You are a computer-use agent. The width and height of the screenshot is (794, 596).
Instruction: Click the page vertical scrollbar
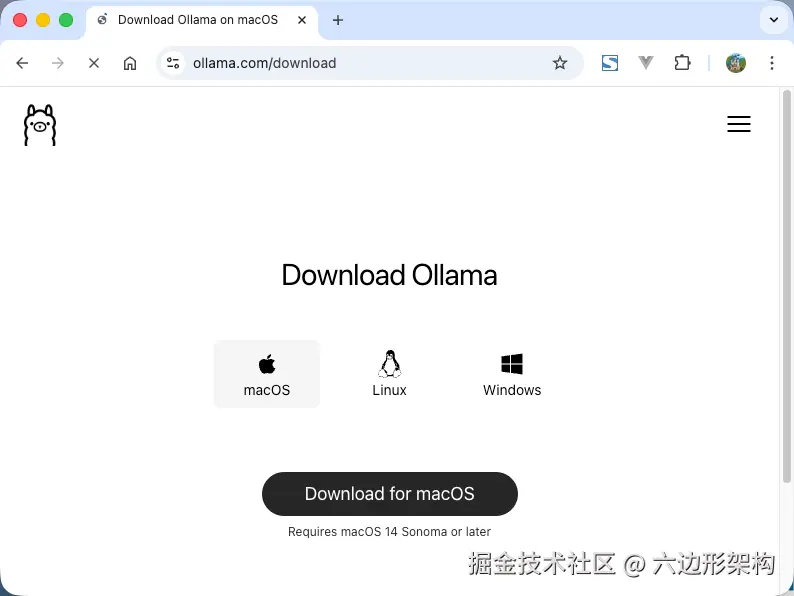tap(786, 287)
